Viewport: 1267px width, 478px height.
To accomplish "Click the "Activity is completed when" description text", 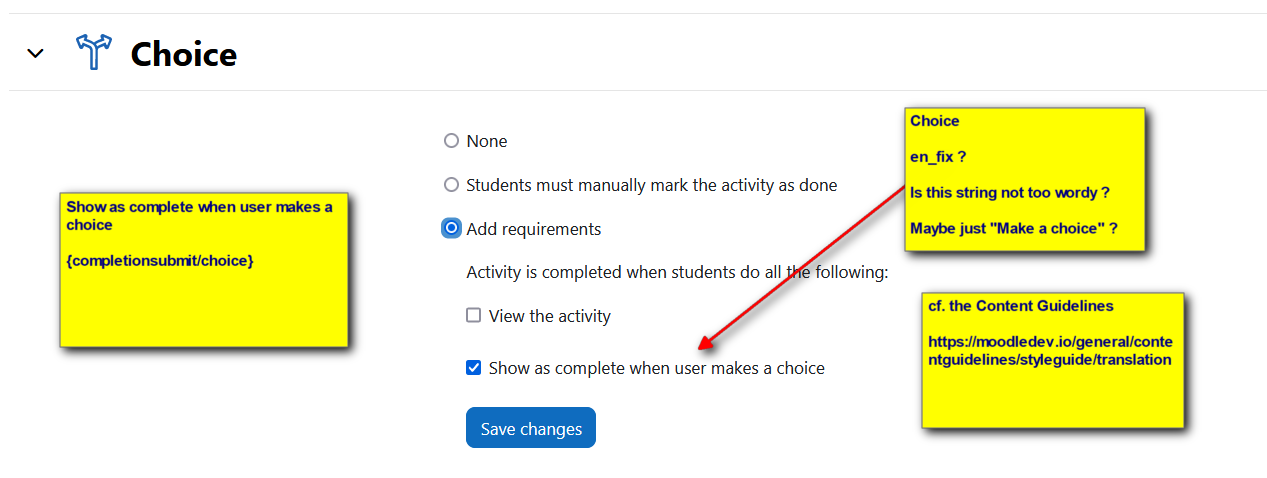I will pyautogui.click(x=678, y=272).
